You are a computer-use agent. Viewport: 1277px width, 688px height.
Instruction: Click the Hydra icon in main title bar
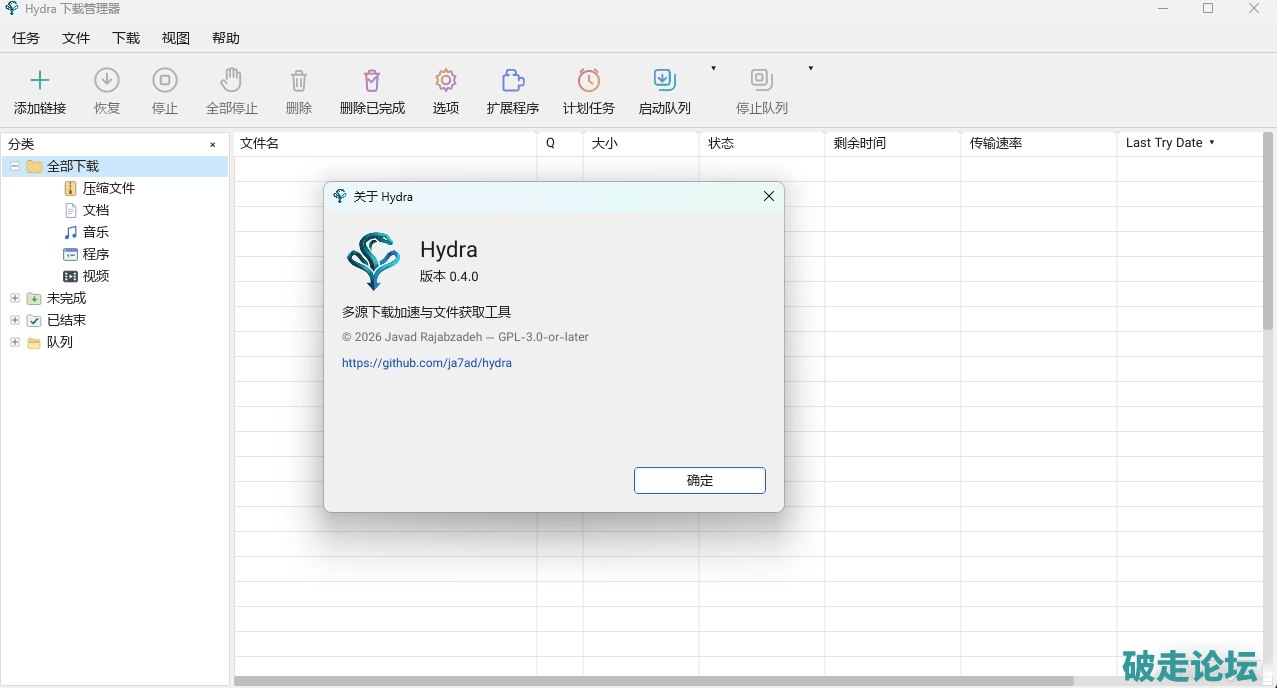pyautogui.click(x=11, y=9)
